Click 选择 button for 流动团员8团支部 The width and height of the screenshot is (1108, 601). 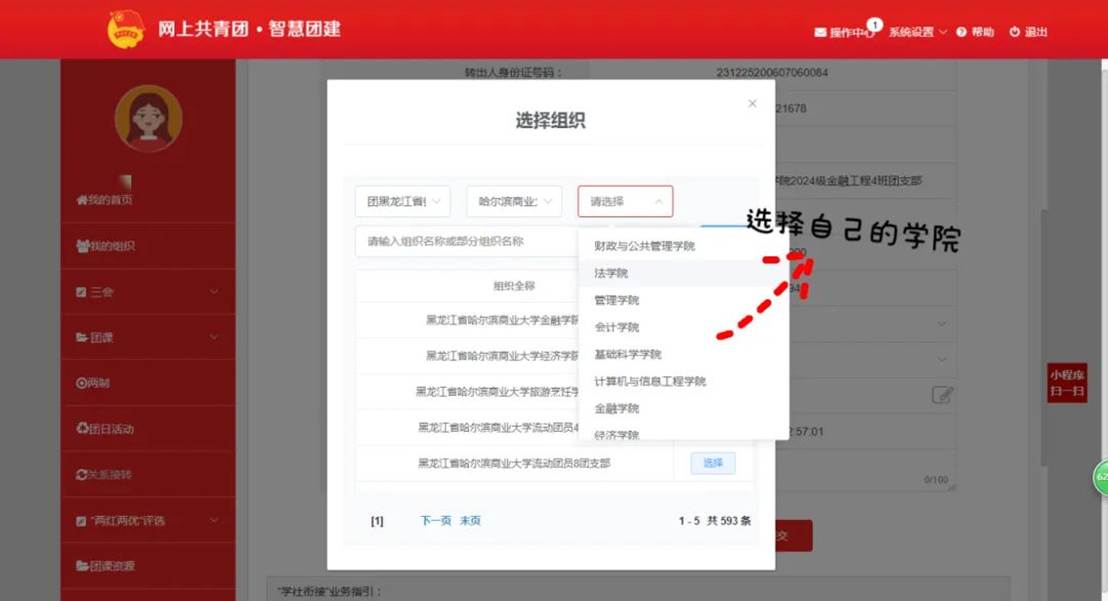[x=712, y=463]
